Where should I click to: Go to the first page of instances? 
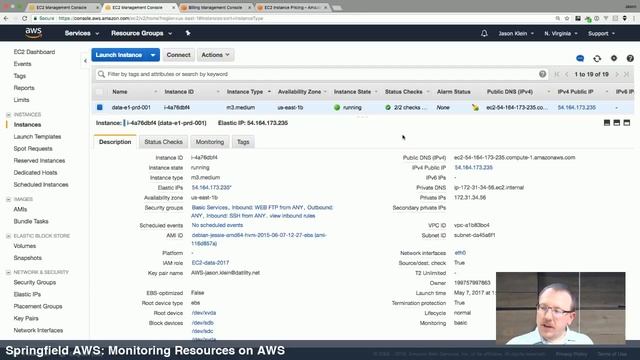[557, 74]
